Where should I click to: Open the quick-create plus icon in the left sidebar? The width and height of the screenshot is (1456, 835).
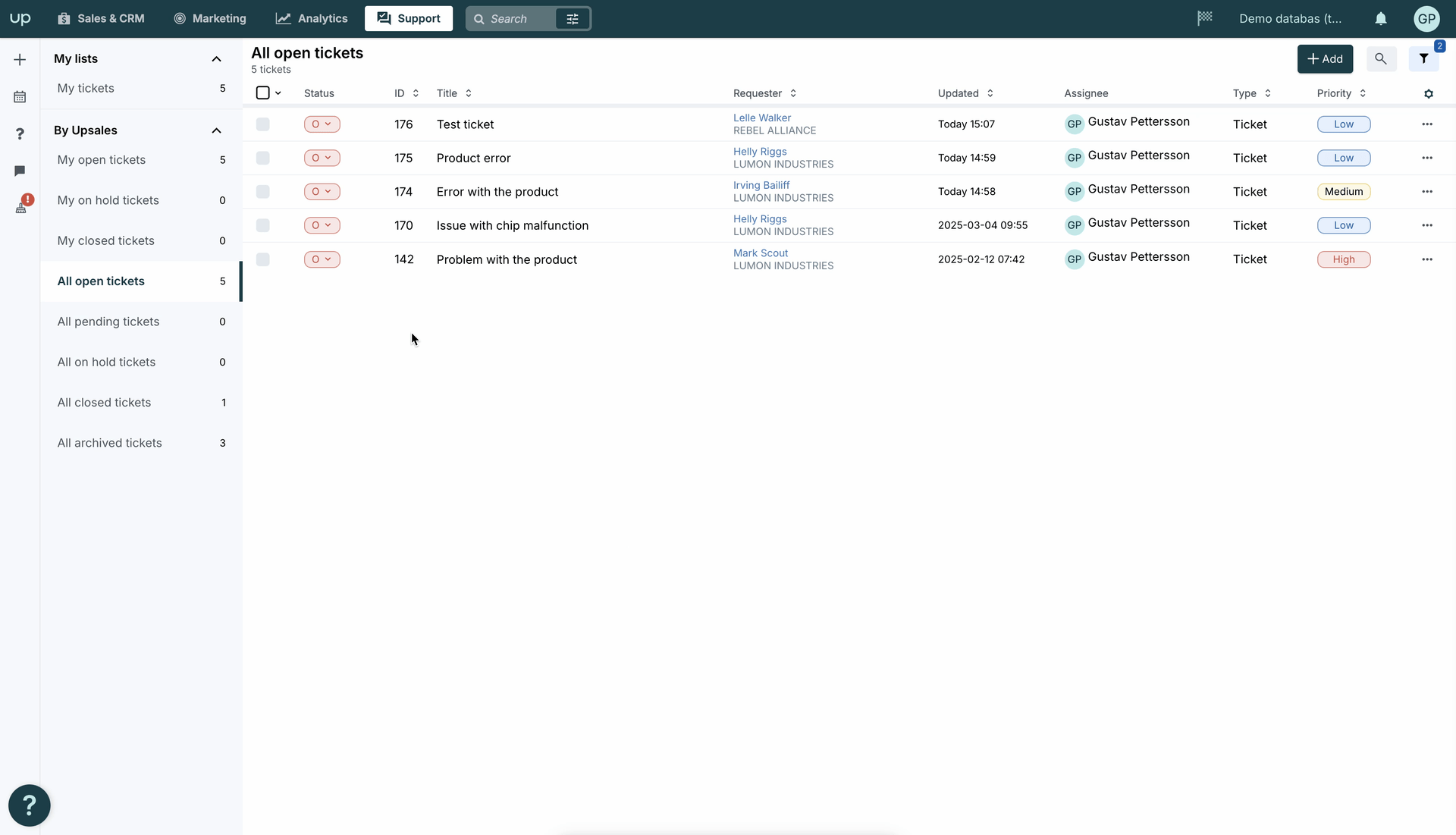[20, 59]
